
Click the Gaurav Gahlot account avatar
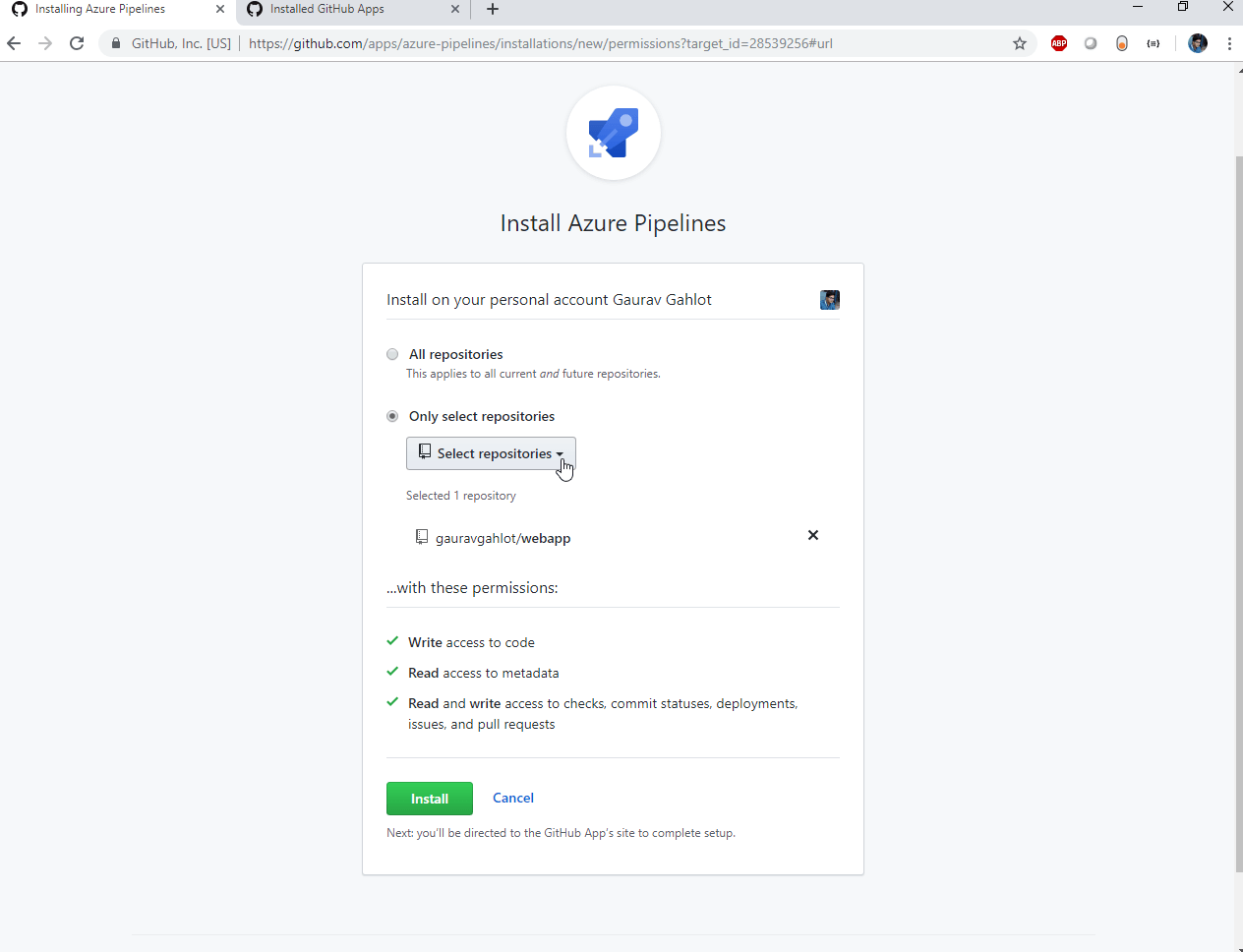830,300
